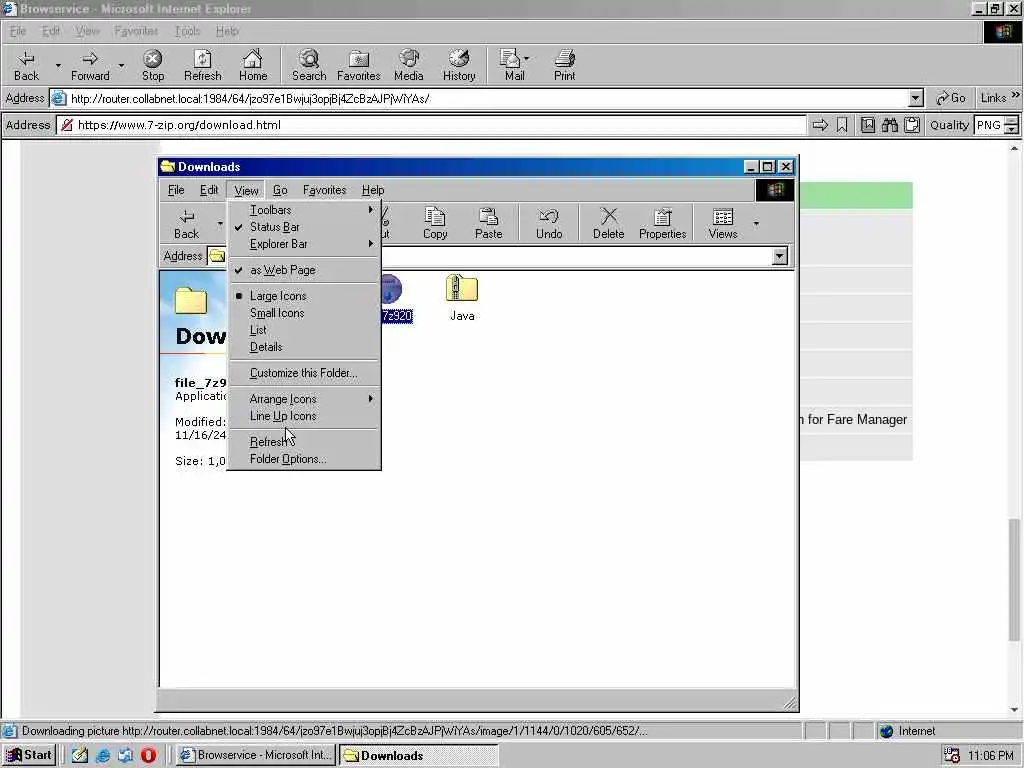Select List view mode
Viewport: 1024px width, 768px height.
304,330
